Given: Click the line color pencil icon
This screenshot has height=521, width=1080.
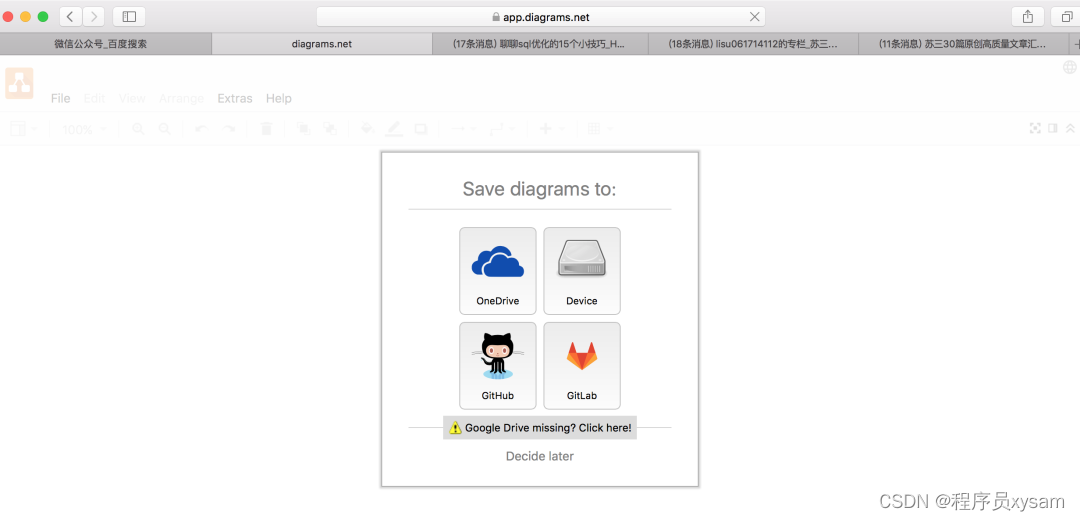Looking at the screenshot, I should coord(394,129).
